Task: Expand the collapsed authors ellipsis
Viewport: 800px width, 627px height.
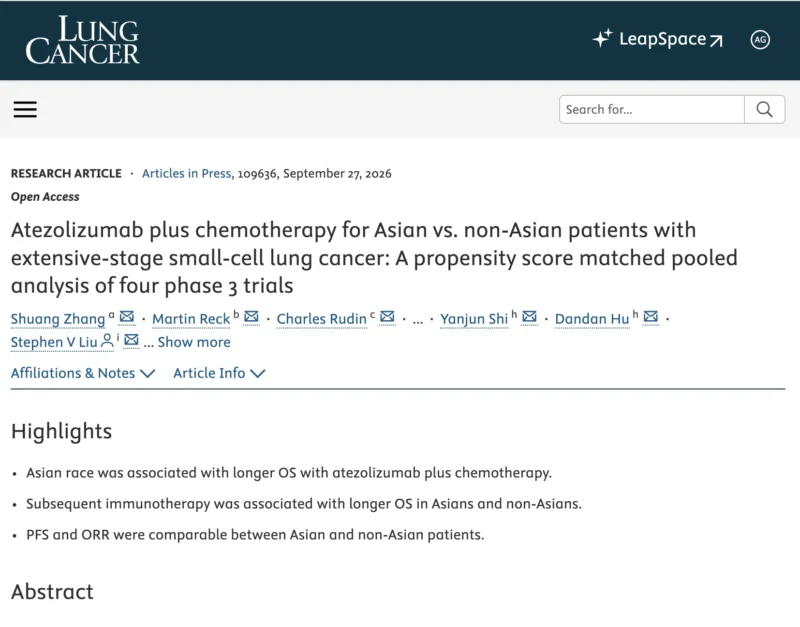Action: 418,320
